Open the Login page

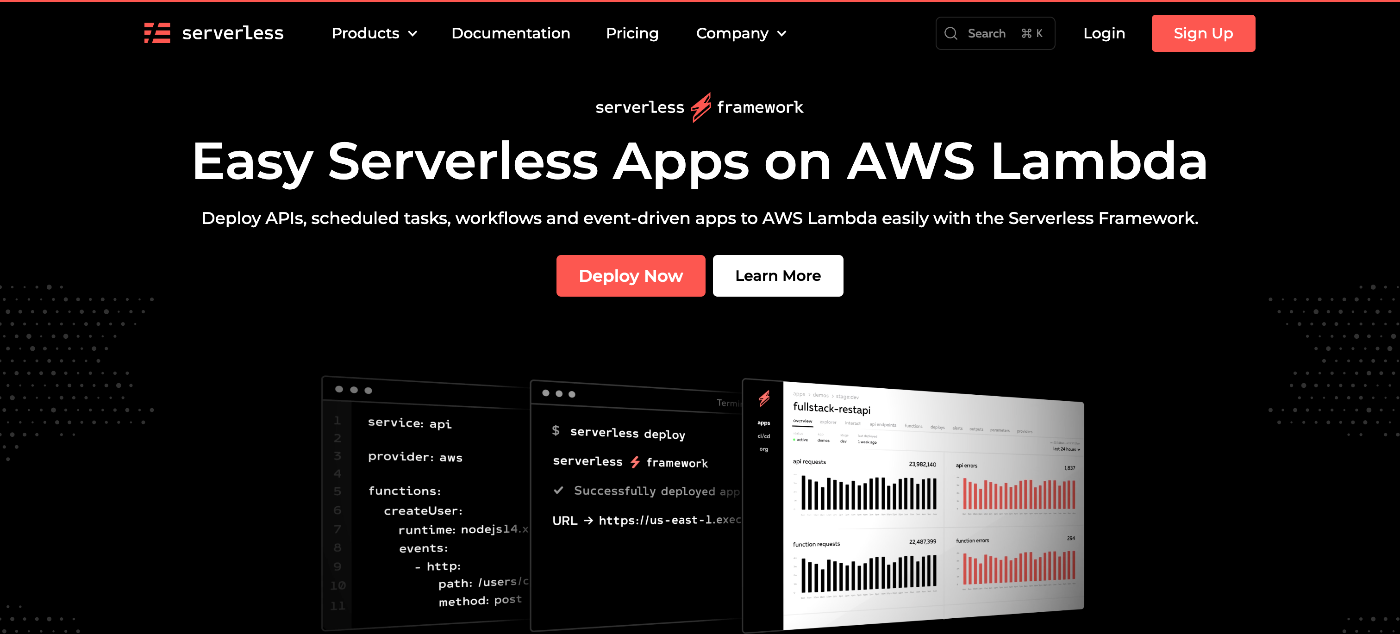pos(1104,33)
